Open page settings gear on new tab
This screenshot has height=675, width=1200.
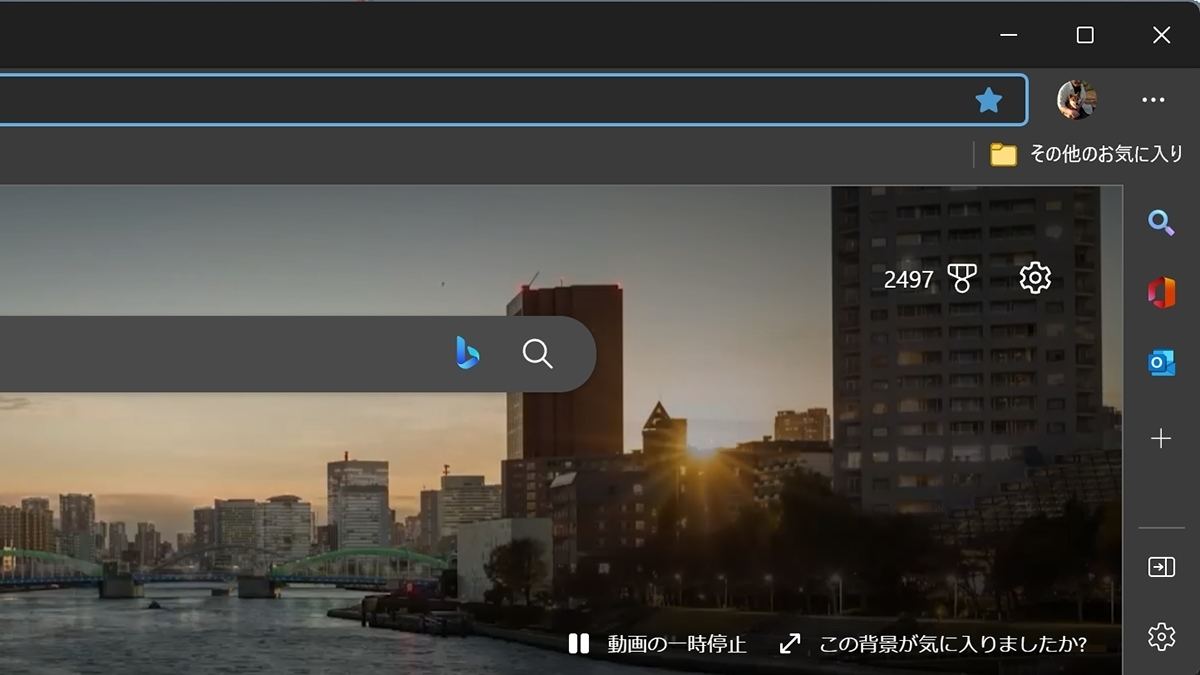point(1035,278)
